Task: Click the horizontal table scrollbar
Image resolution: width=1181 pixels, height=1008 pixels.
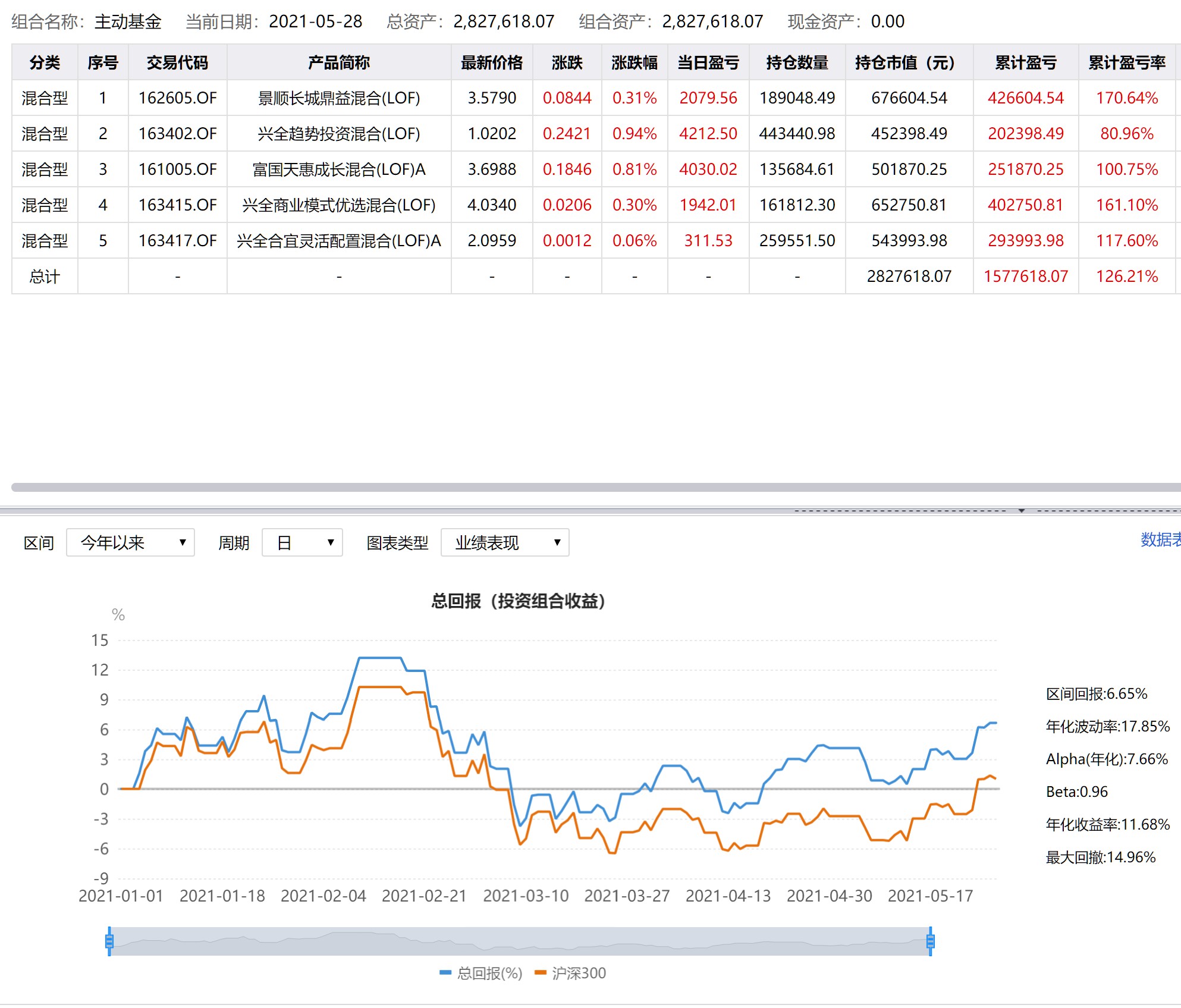Action: click(x=595, y=487)
